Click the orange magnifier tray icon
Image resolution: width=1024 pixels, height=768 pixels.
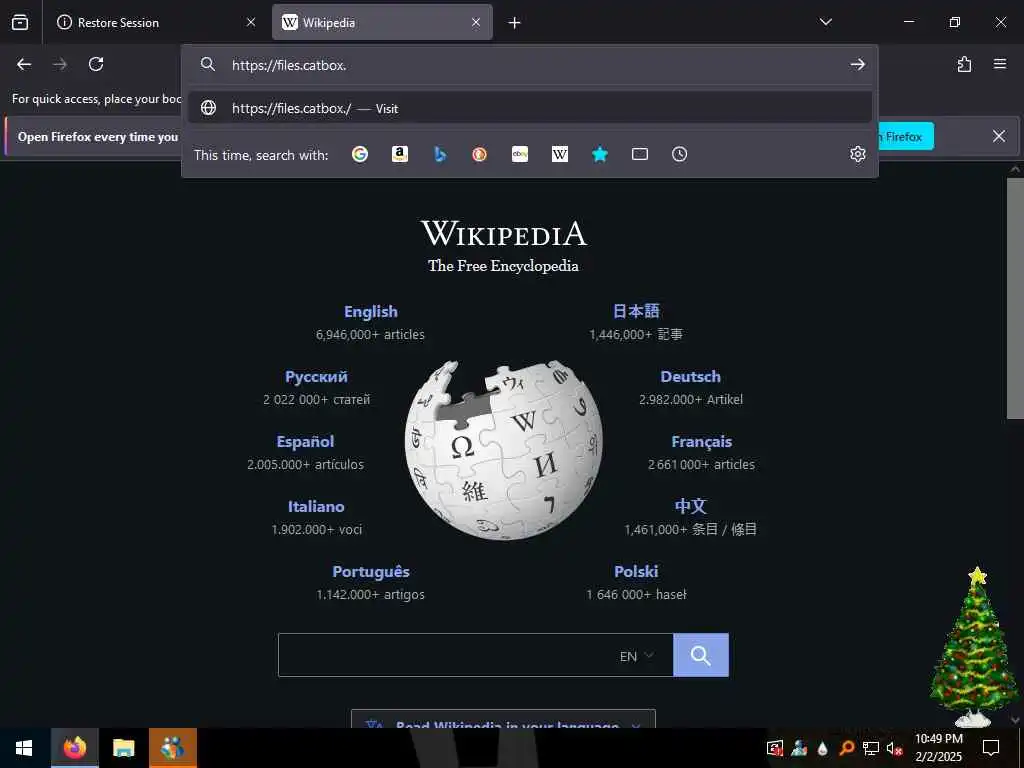tap(847, 748)
